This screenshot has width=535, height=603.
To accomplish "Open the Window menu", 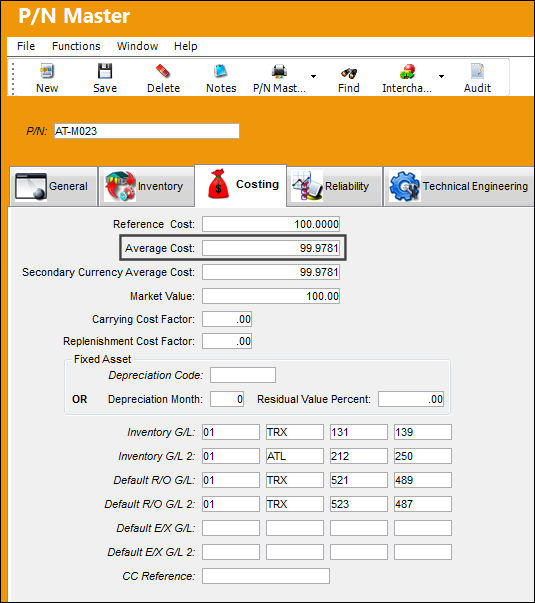I will [137, 46].
